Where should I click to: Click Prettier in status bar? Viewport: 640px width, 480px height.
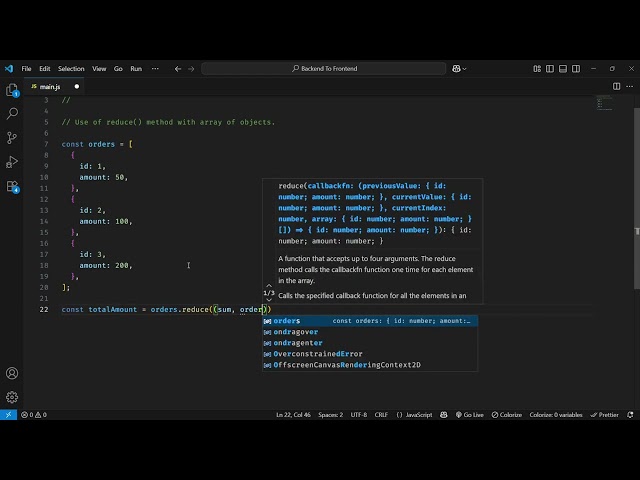(x=604, y=415)
